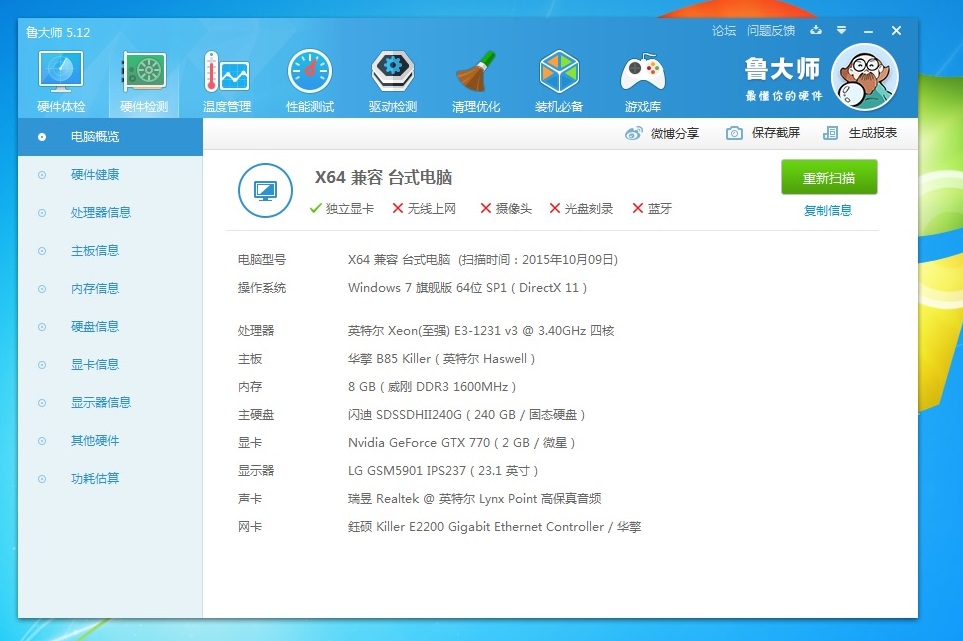Open 清理优化 cleanup broom icon
Viewport: 963px width, 641px height.
coord(475,81)
